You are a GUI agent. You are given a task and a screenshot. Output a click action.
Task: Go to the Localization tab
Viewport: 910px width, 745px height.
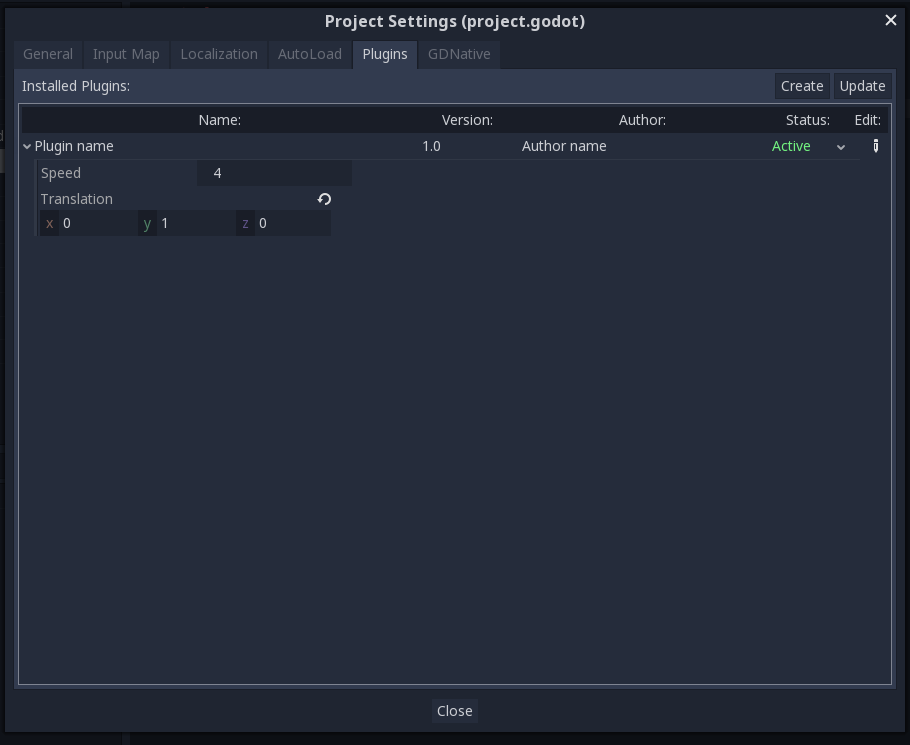[218, 54]
